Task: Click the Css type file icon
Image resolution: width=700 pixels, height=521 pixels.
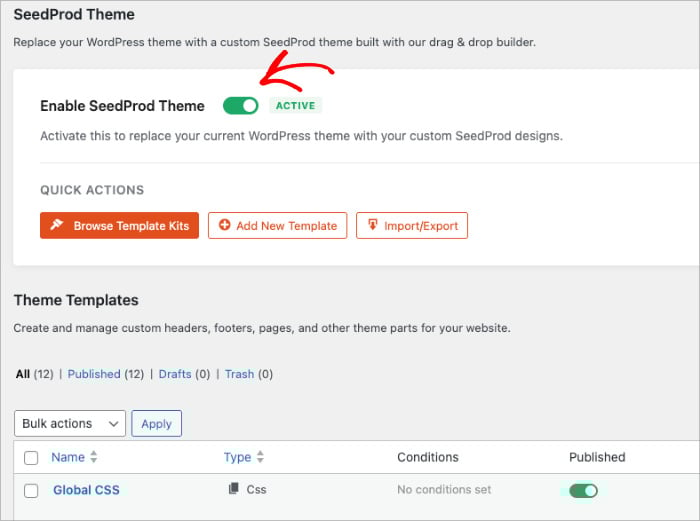Action: click(234, 489)
